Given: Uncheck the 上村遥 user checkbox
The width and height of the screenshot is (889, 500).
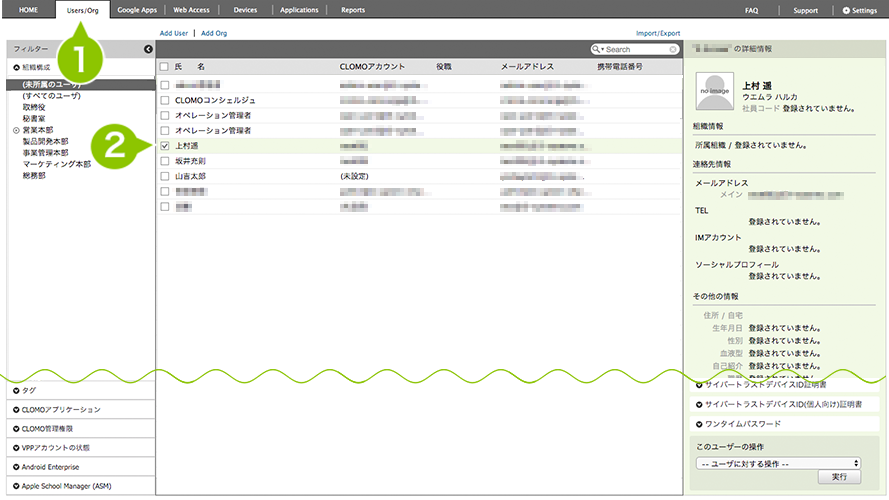Looking at the screenshot, I should pos(164,146).
